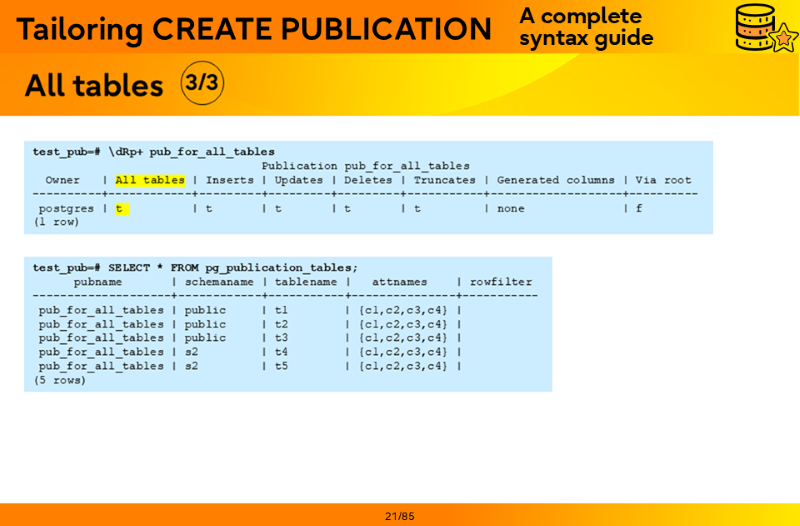Click the 'attnames' column header
This screenshot has width=800, height=526.
click(400, 282)
